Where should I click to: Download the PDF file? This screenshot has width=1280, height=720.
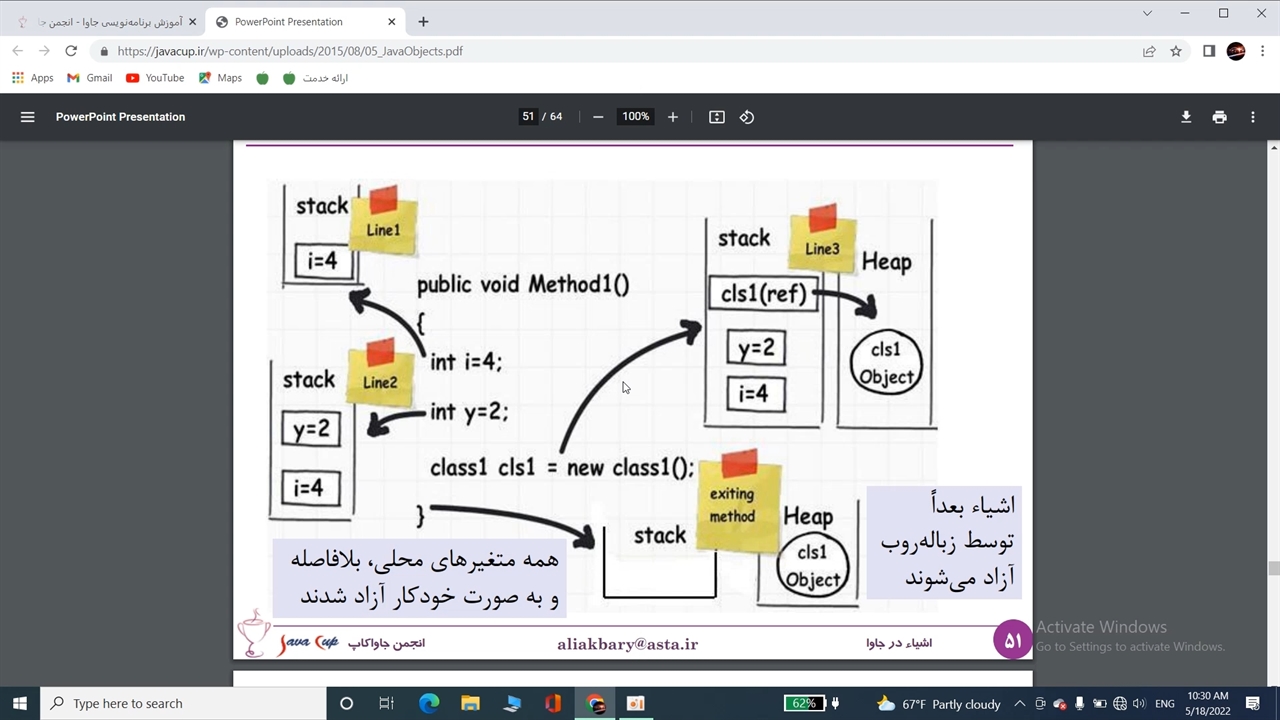1186,117
